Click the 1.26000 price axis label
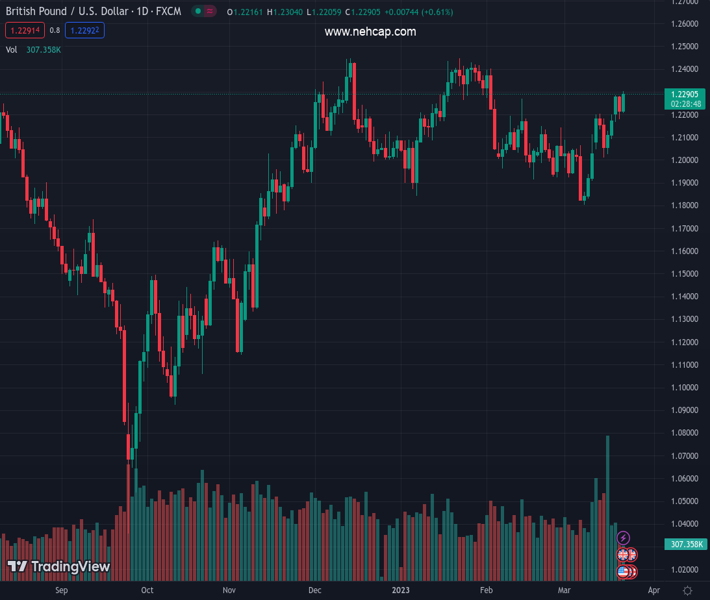Screen dimensions: 710x600 point(685,24)
